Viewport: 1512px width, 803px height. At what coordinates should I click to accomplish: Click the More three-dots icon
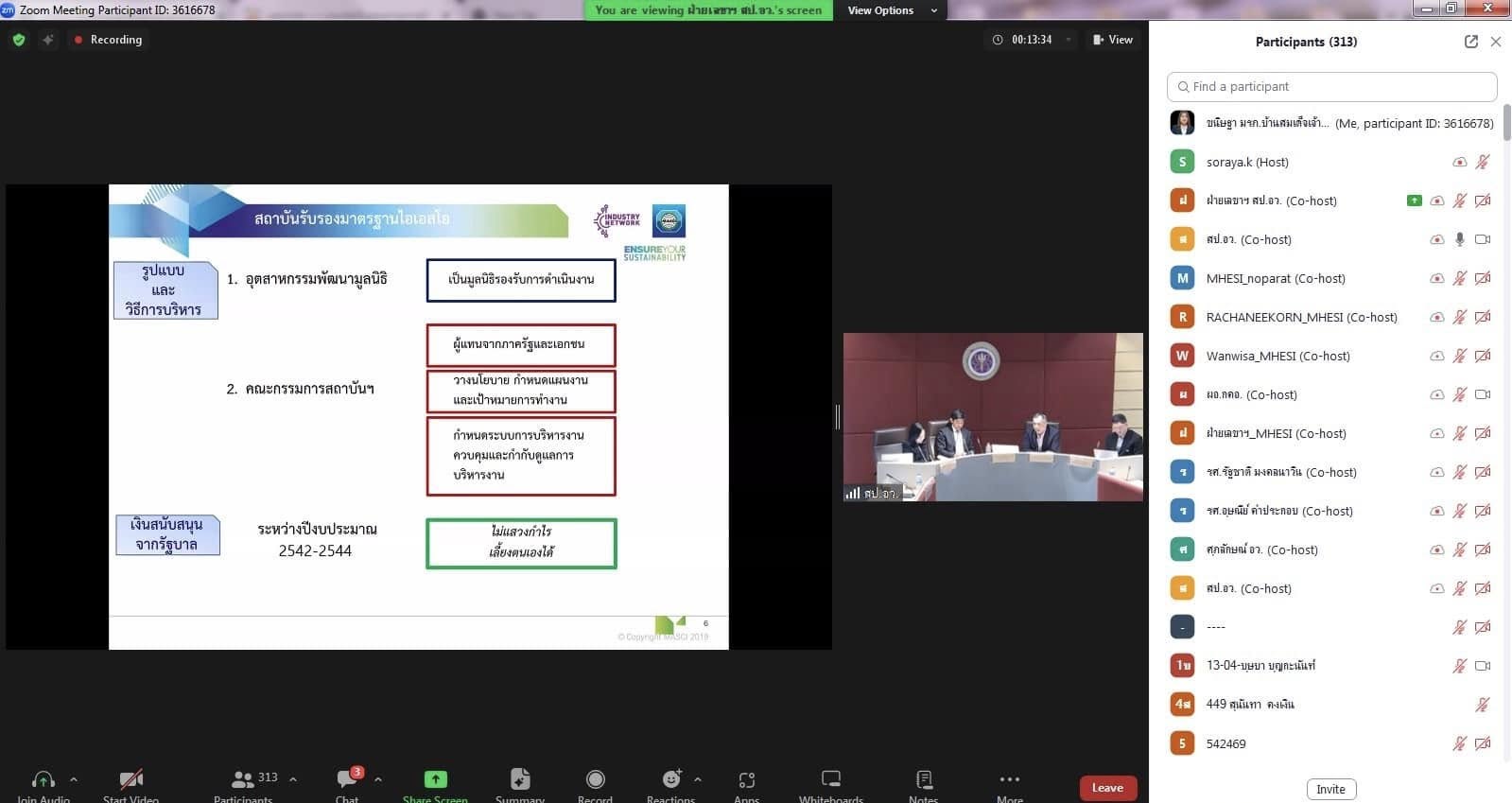pyautogui.click(x=1010, y=779)
